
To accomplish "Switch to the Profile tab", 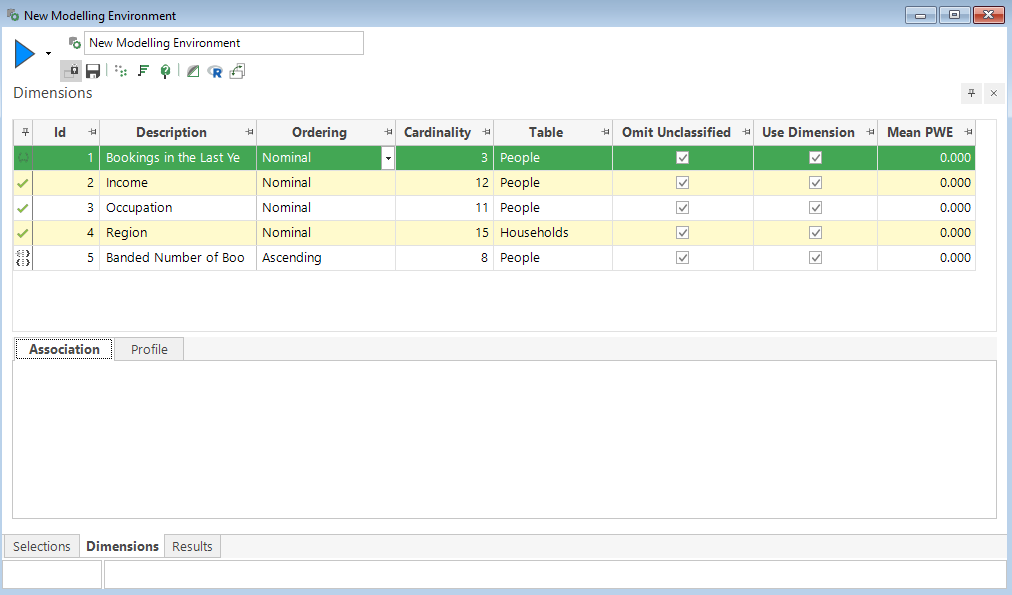I will 149,349.
